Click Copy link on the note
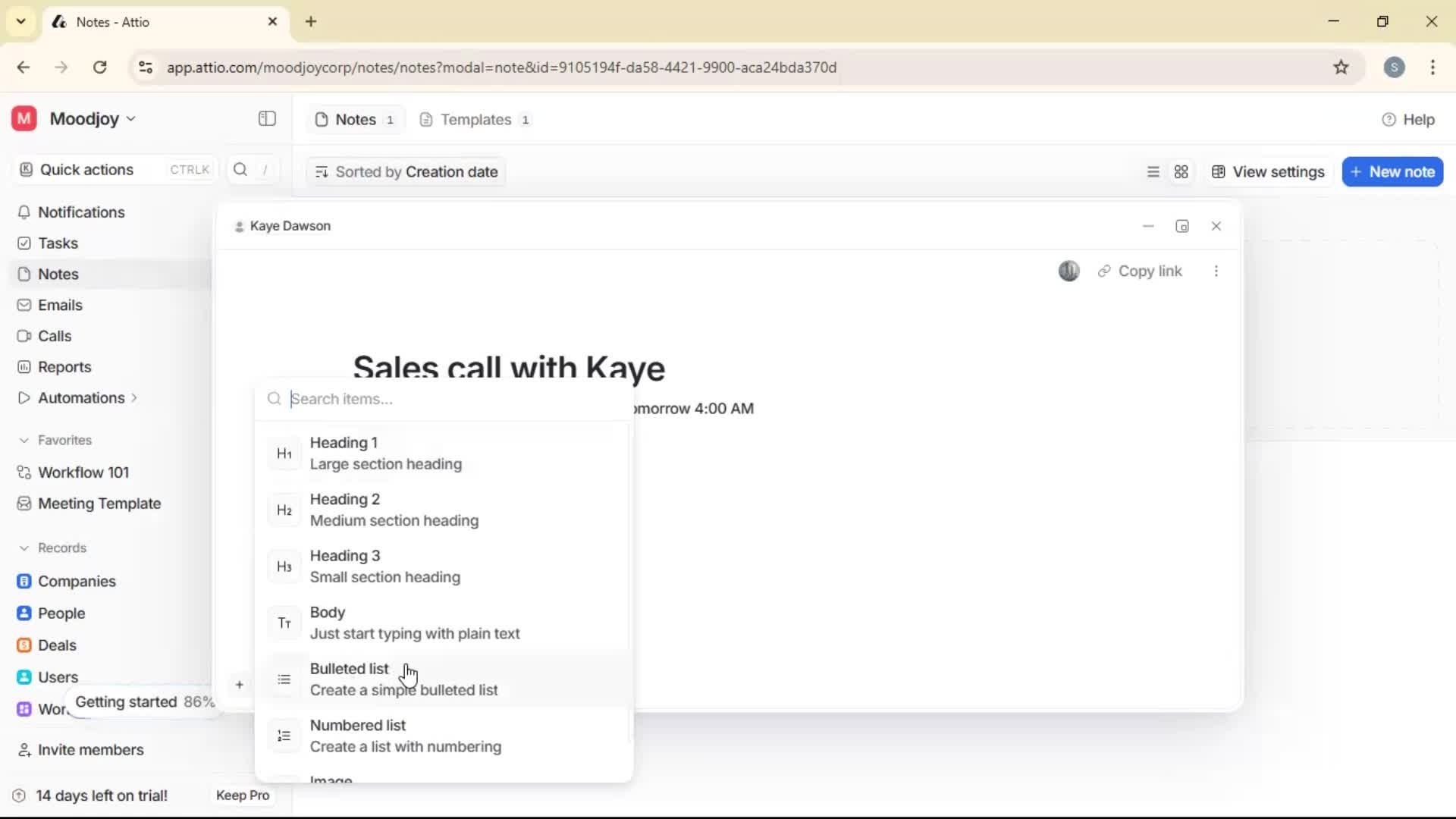 [1141, 271]
